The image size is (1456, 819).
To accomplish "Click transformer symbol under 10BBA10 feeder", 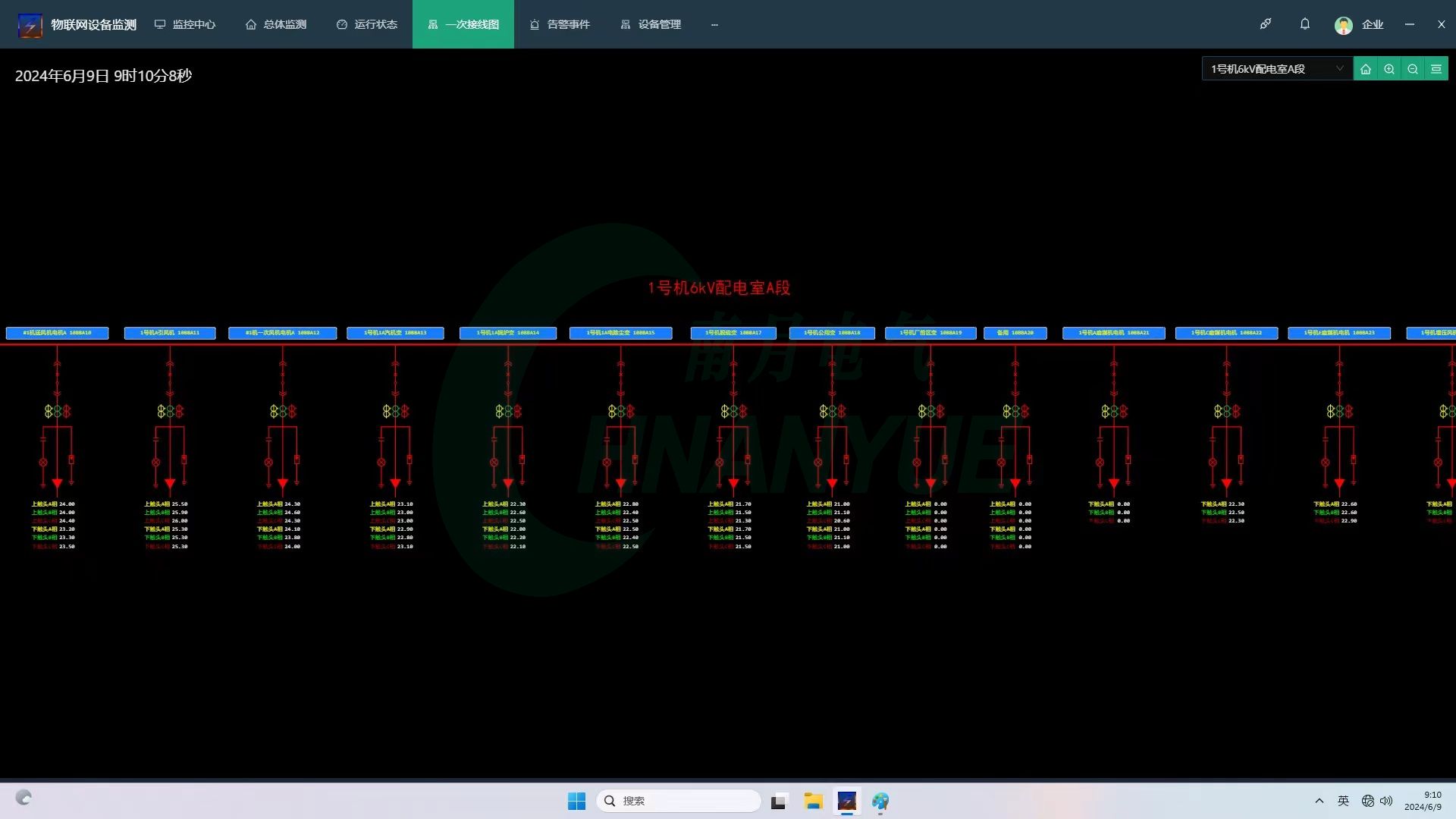I will (x=57, y=411).
